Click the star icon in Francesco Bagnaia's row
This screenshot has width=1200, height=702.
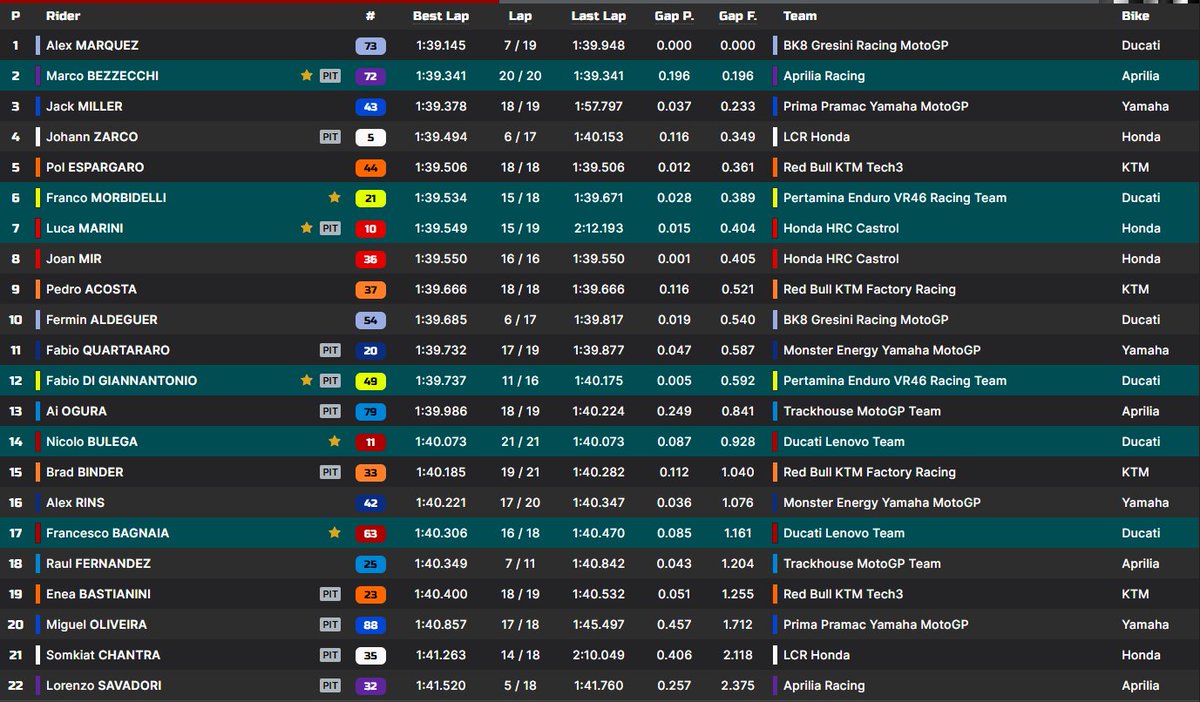[x=334, y=533]
